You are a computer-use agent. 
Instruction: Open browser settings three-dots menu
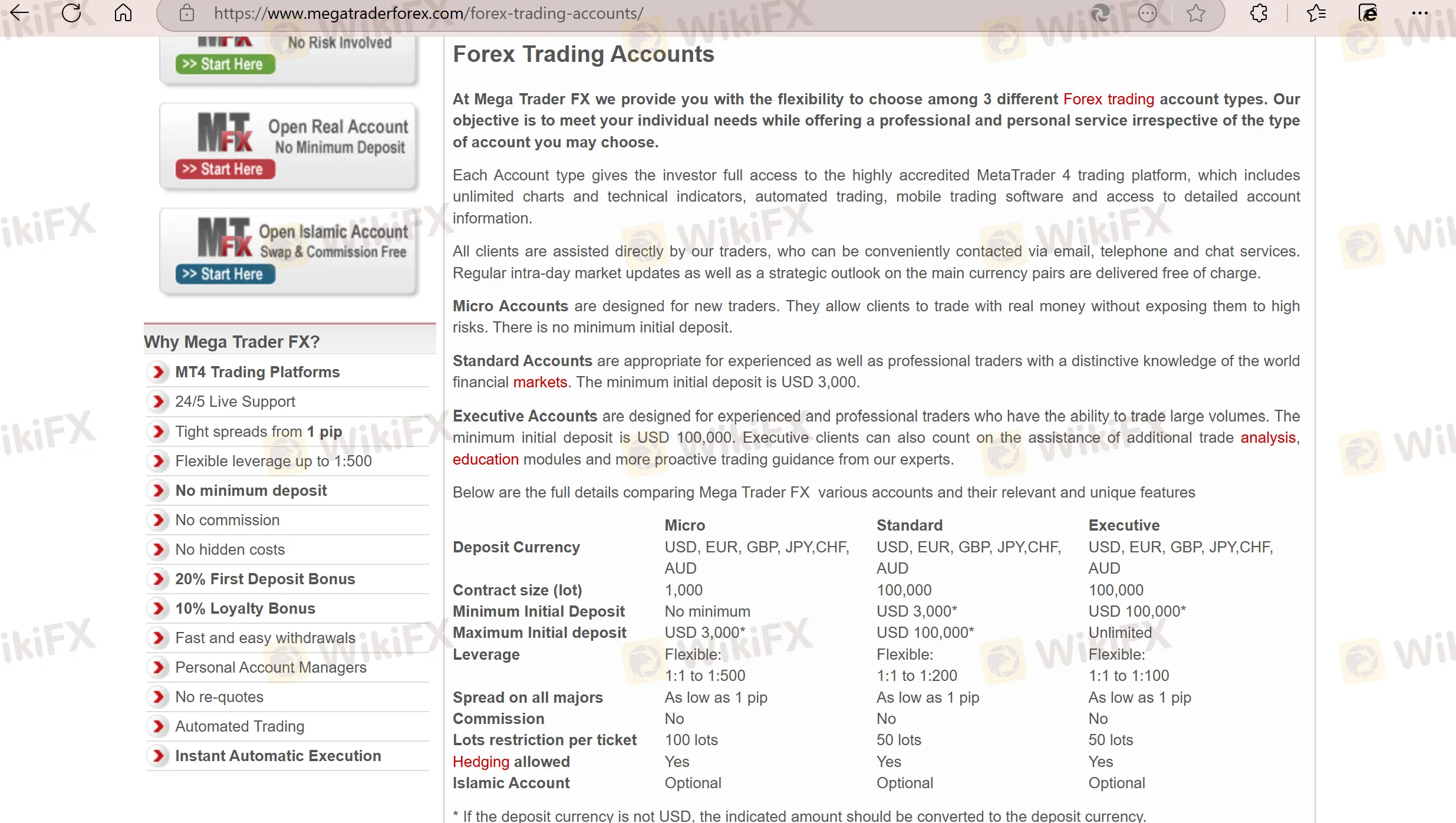pos(1419,13)
